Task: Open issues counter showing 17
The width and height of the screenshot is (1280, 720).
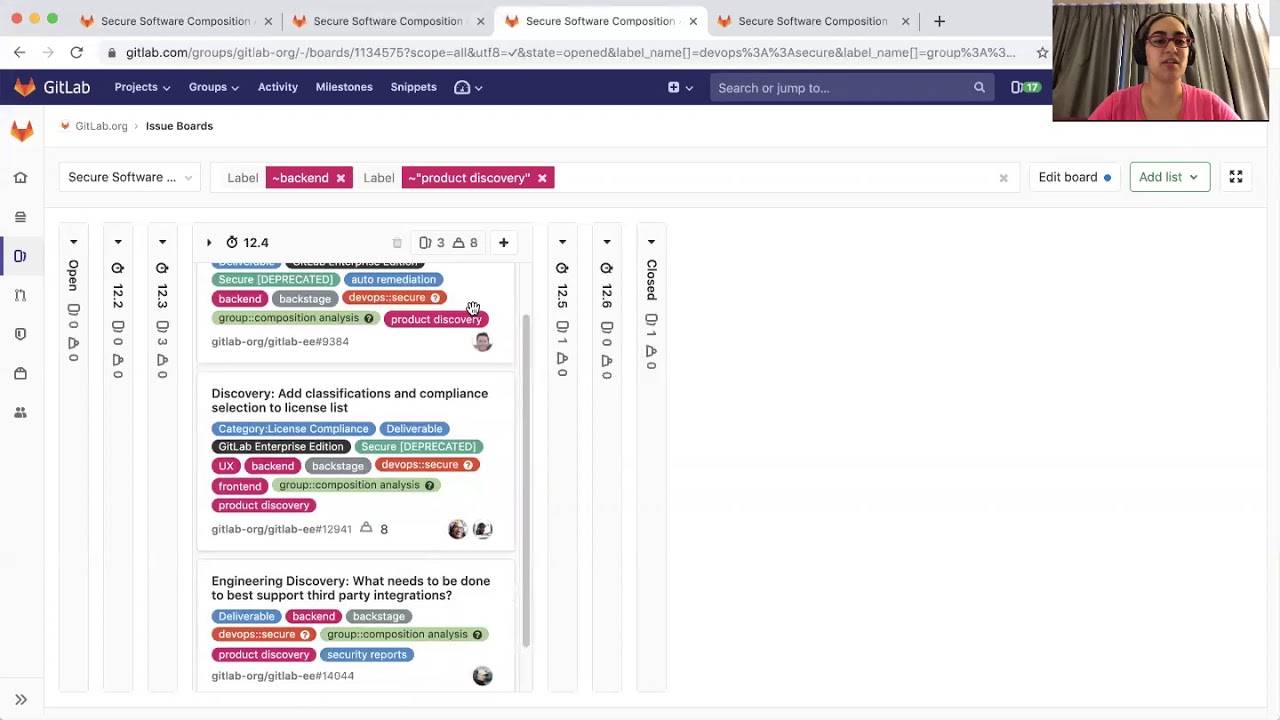Action: 1025,88
